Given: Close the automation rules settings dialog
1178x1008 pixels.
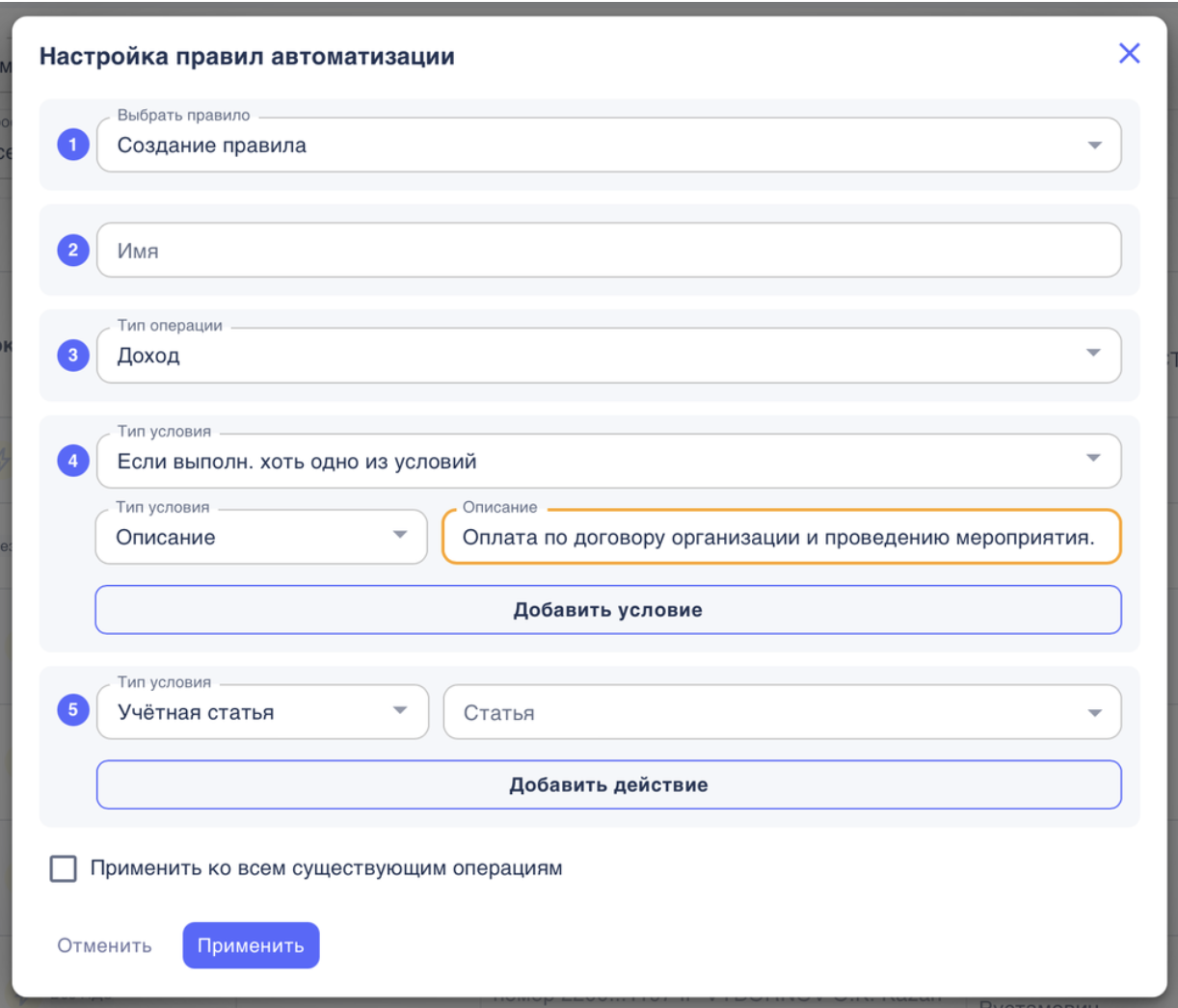Looking at the screenshot, I should tap(1128, 53).
